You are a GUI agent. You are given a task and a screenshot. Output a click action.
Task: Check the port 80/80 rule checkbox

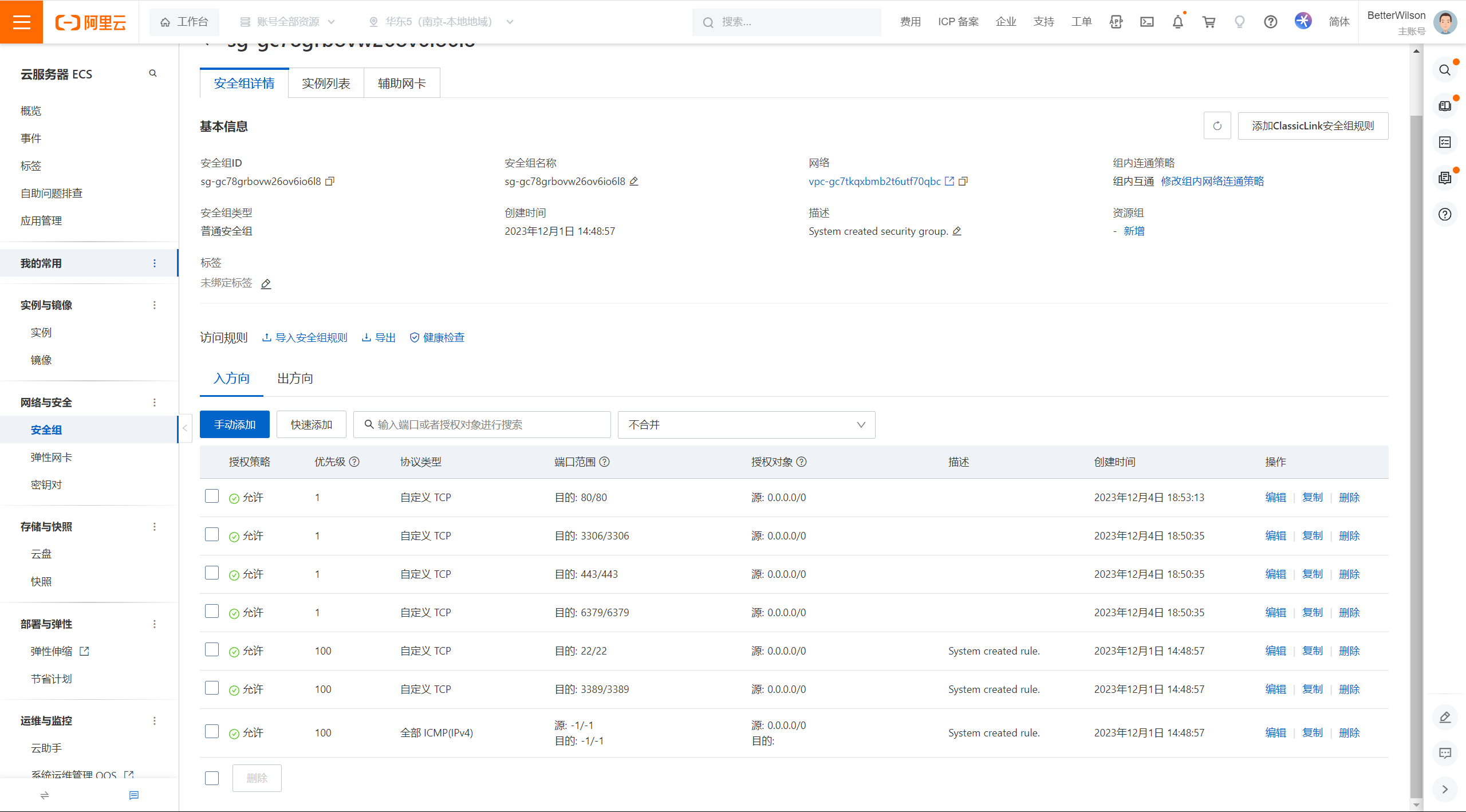pos(212,496)
